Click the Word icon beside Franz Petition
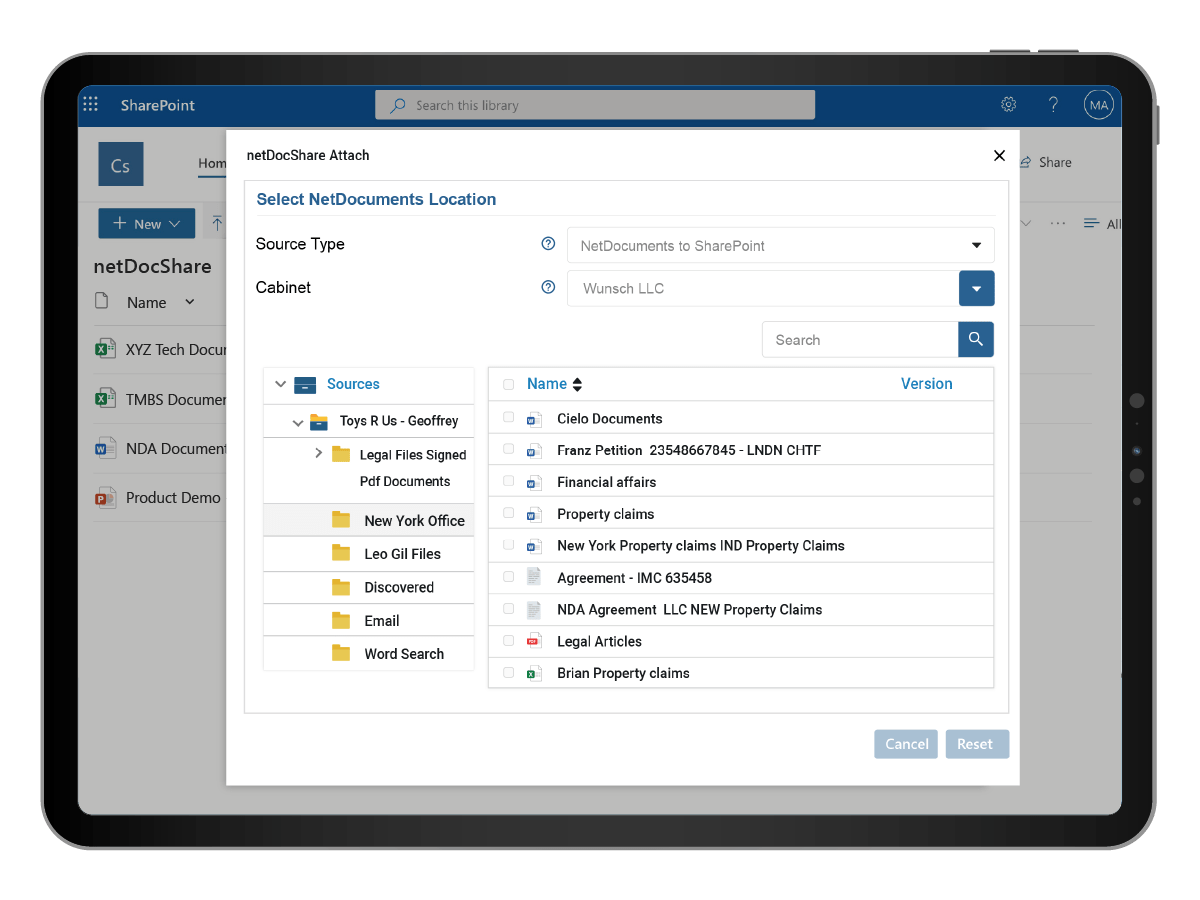The image size is (1200, 900). (x=534, y=451)
